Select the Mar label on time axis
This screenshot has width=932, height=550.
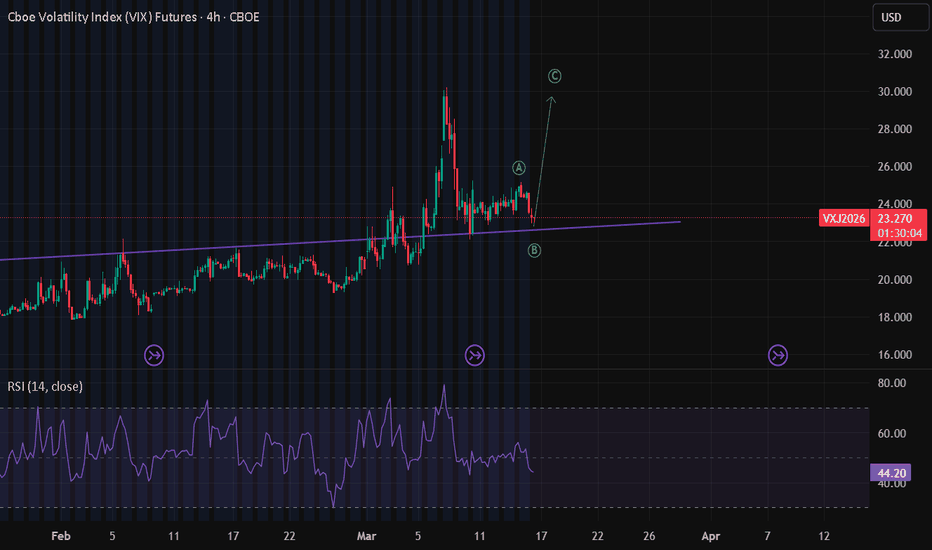click(366, 536)
